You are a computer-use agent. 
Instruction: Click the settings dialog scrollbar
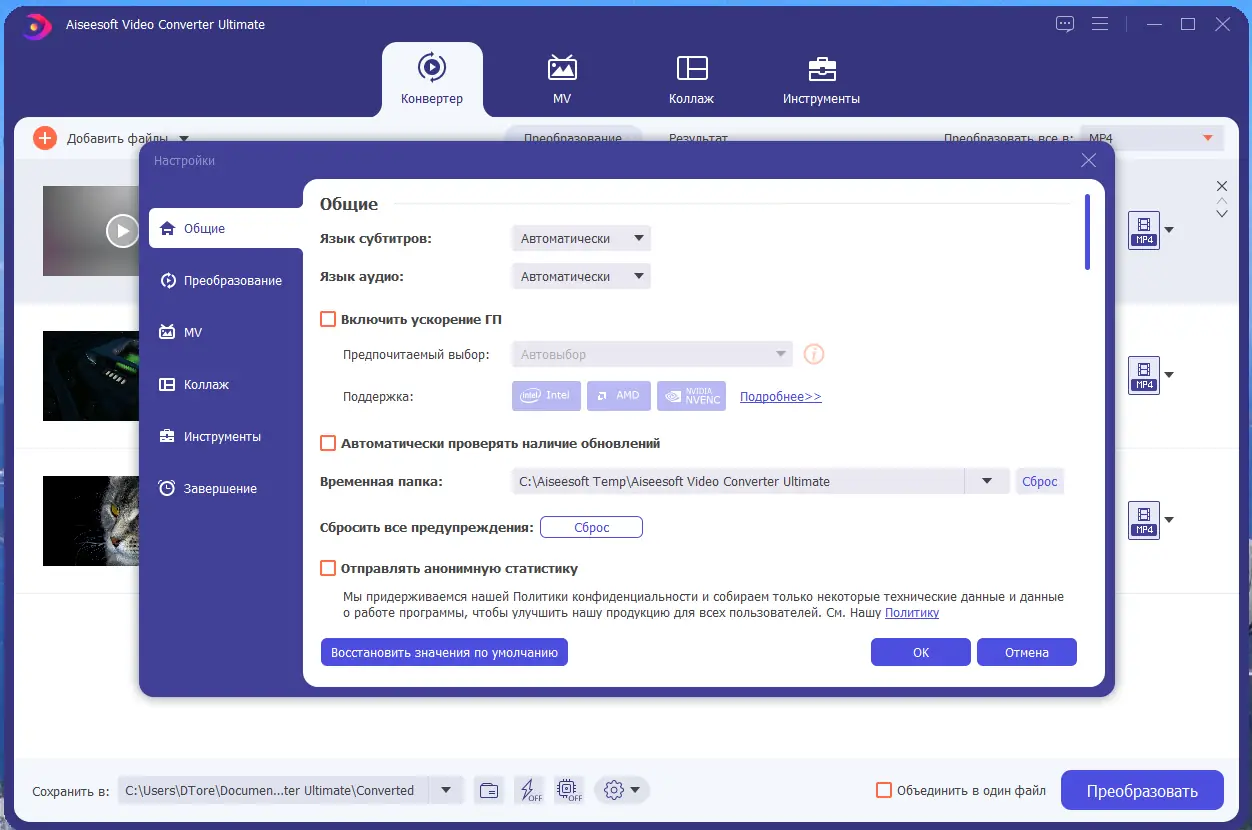pyautogui.click(x=1087, y=232)
